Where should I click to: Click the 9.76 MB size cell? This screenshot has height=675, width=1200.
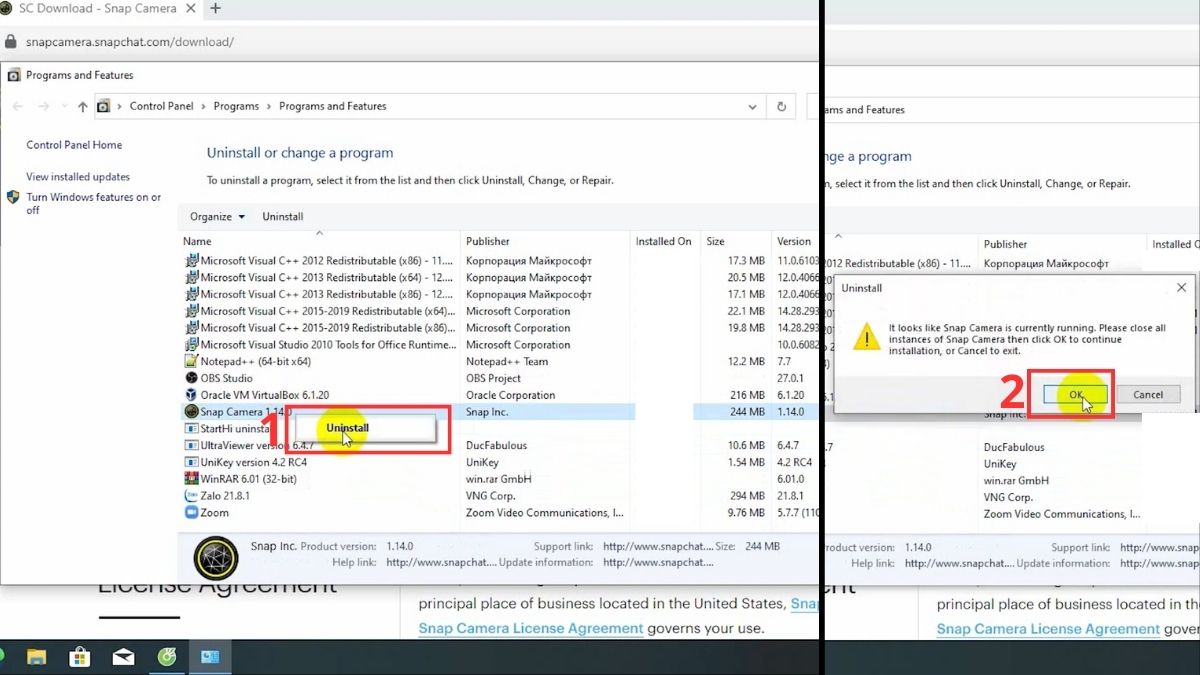click(746, 513)
